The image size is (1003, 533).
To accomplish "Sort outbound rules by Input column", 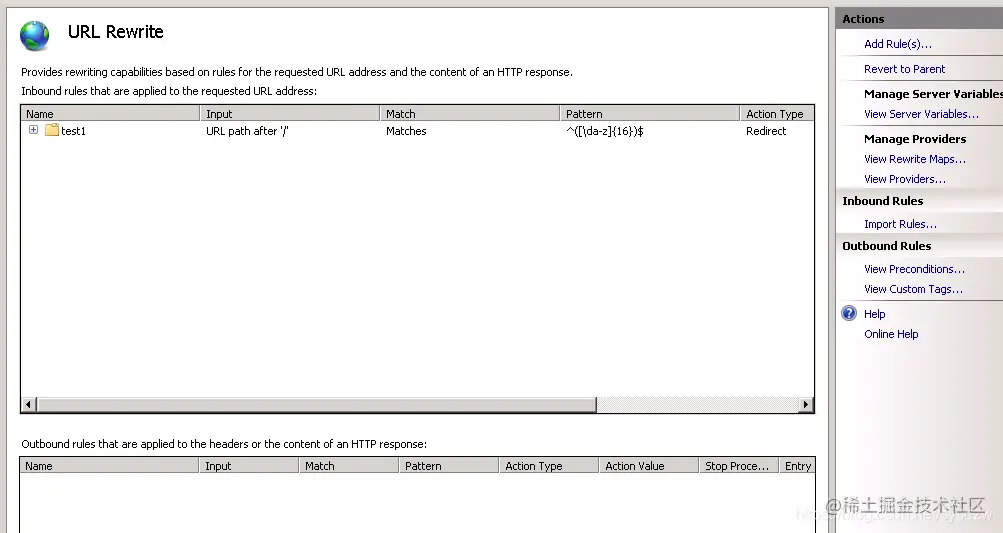I will [249, 466].
